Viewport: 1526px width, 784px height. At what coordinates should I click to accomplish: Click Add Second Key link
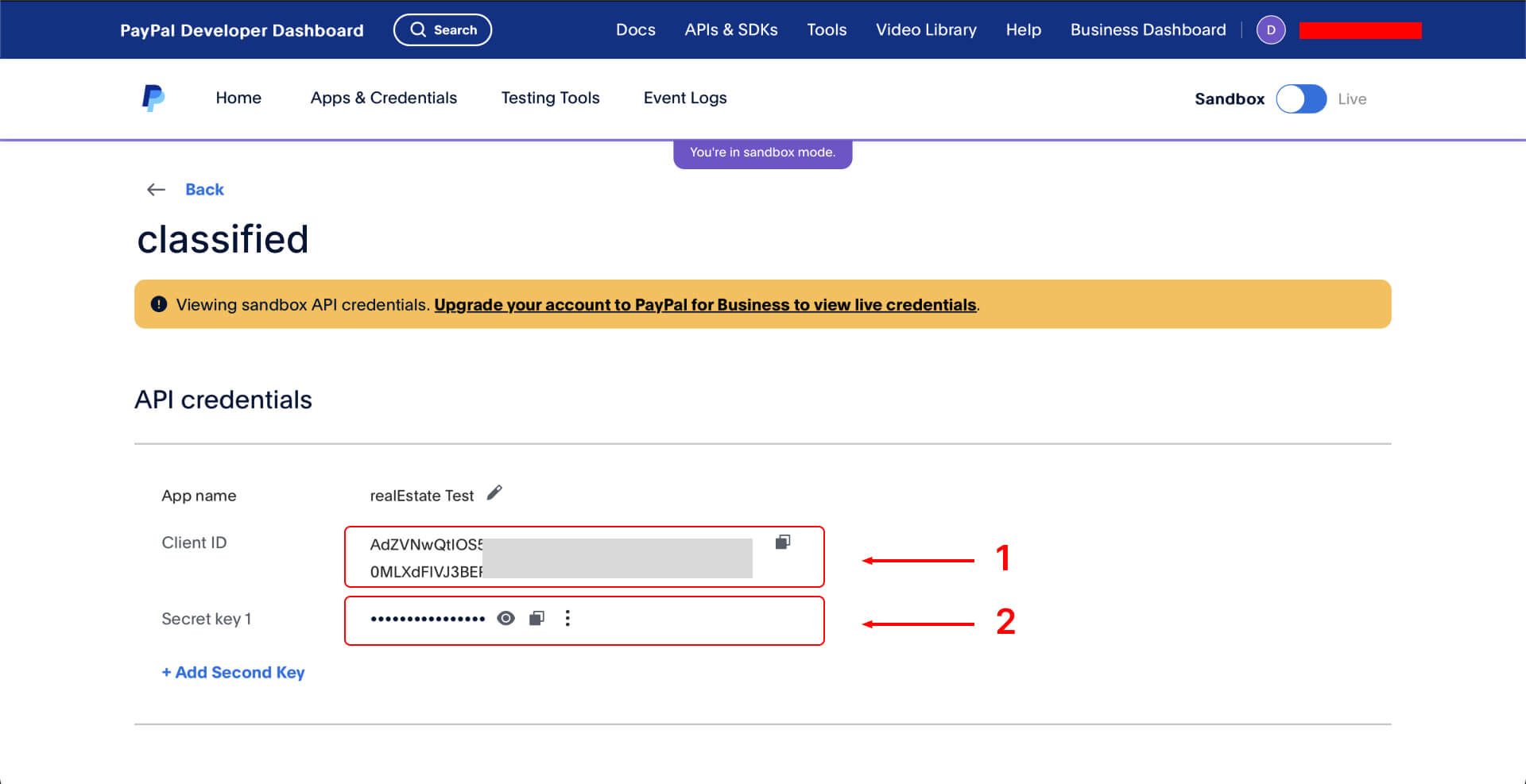click(233, 673)
